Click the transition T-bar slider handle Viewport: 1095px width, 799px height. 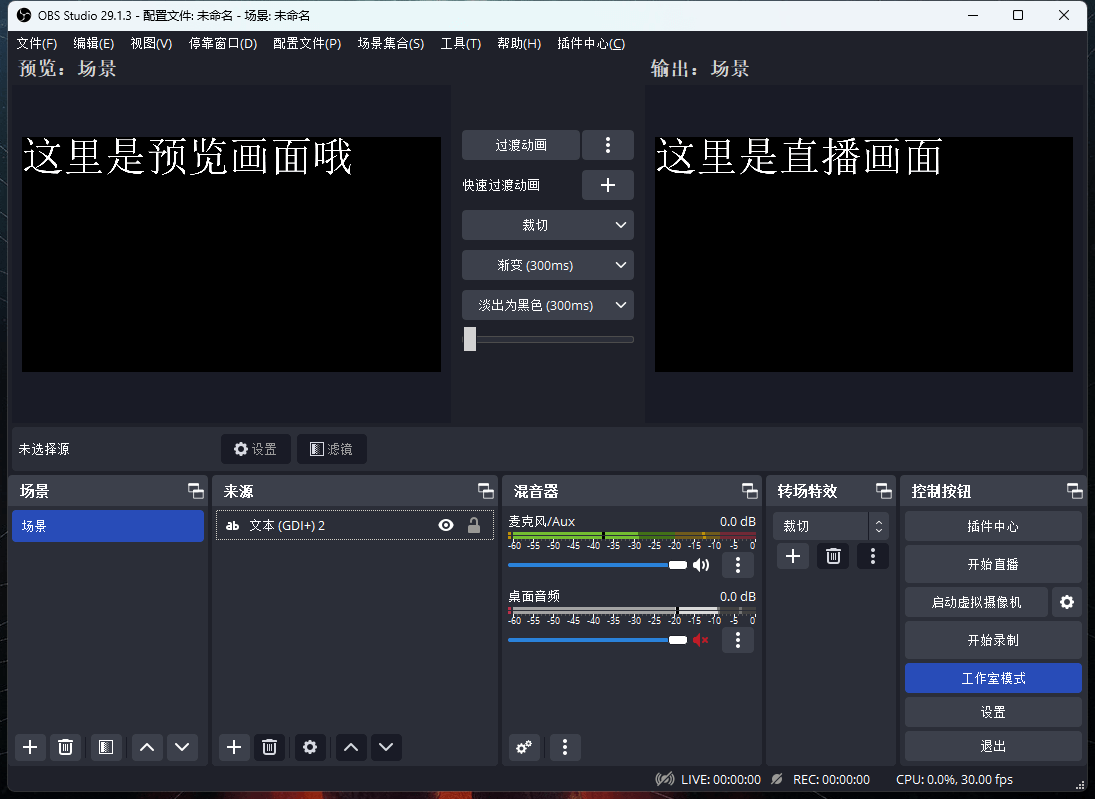tap(470, 339)
